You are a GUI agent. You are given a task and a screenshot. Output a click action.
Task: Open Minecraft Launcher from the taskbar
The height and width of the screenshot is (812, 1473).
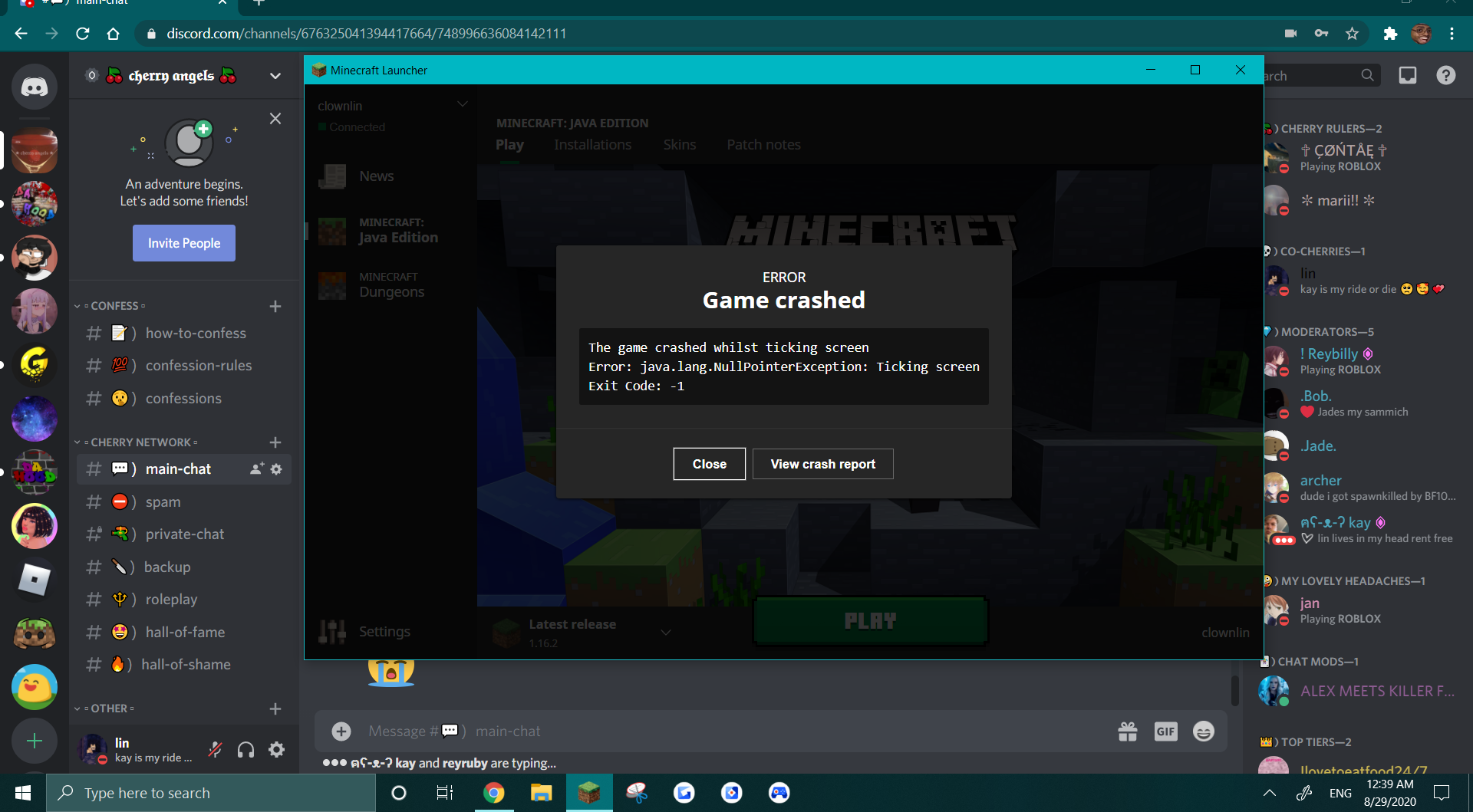point(589,793)
